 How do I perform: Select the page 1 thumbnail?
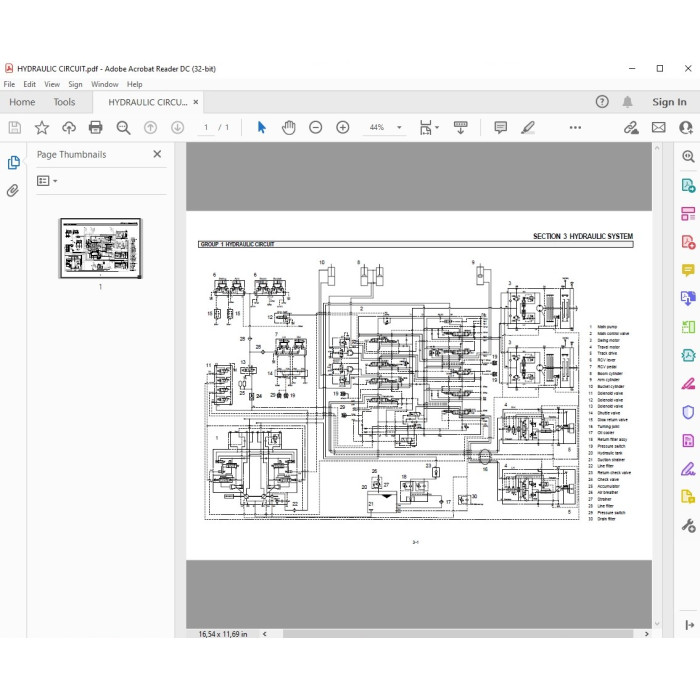[100, 248]
